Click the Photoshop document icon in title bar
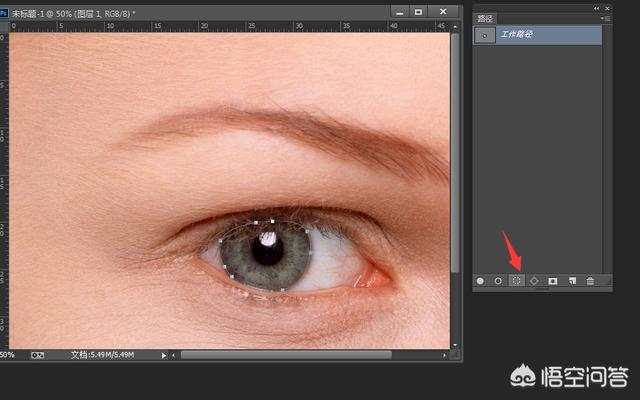 click(5, 13)
